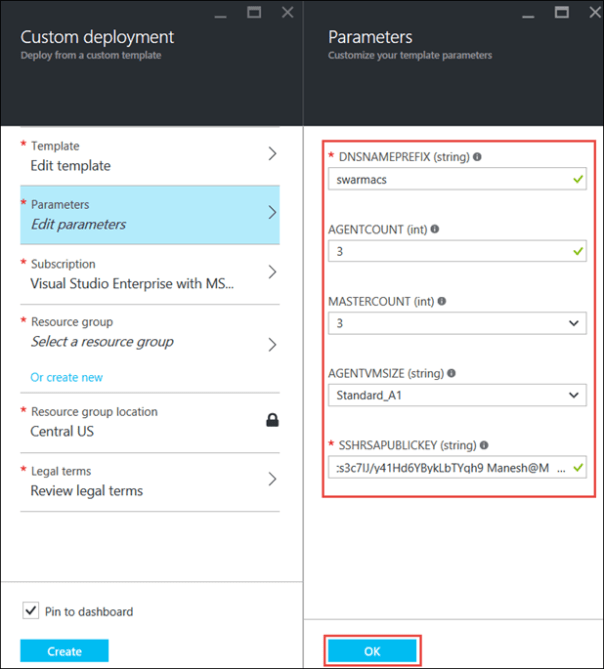
Task: Toggle the Pin to dashboard checkbox
Action: 30,611
